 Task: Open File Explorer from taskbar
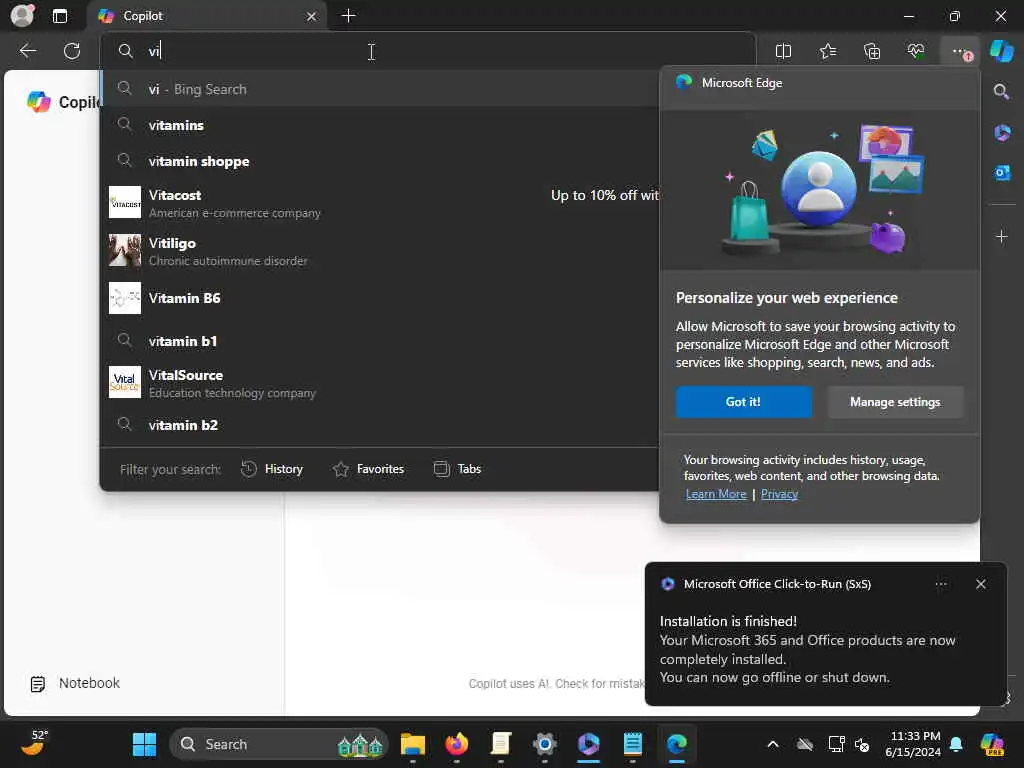click(x=413, y=744)
